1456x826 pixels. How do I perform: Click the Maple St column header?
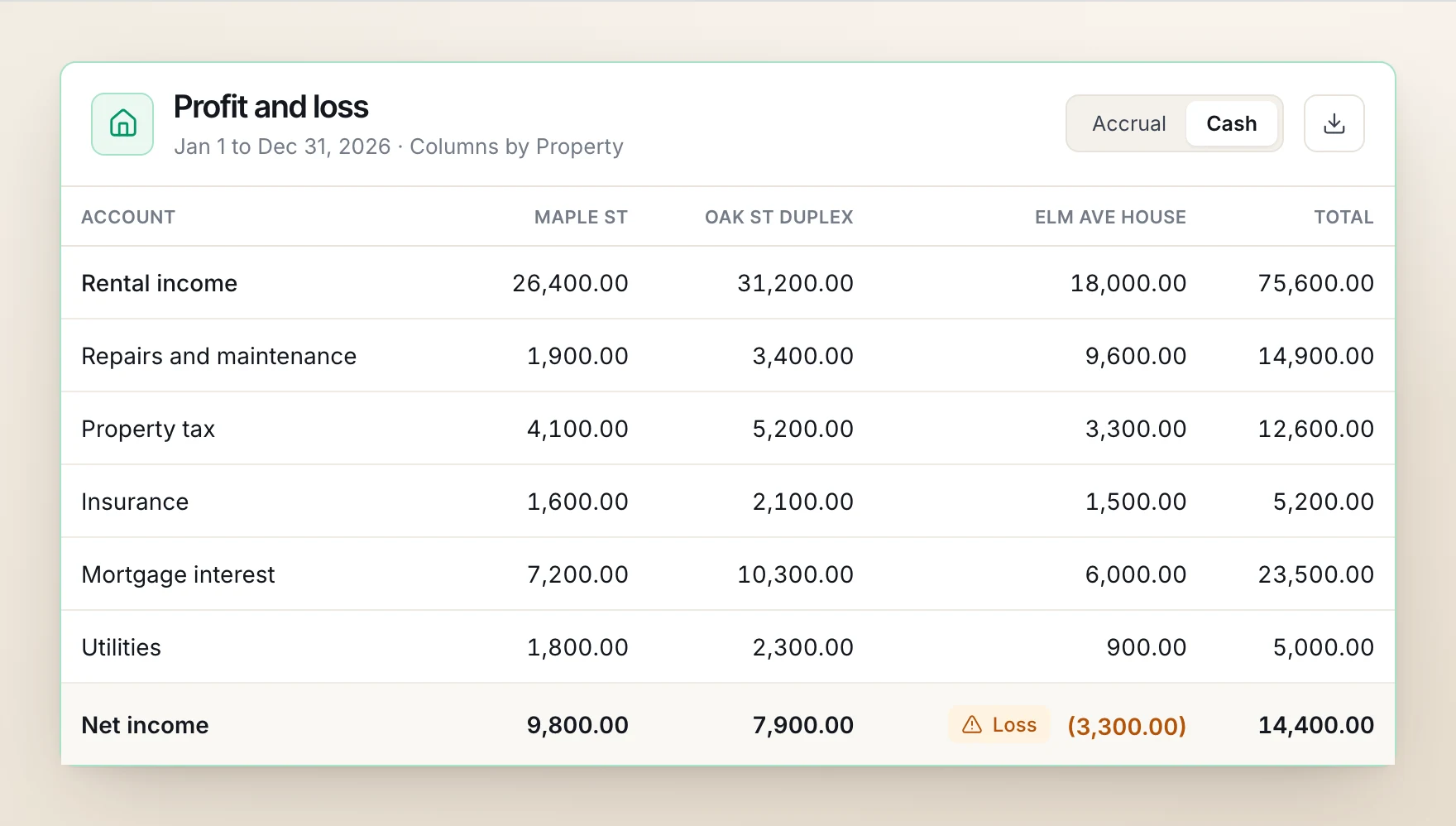(x=581, y=217)
